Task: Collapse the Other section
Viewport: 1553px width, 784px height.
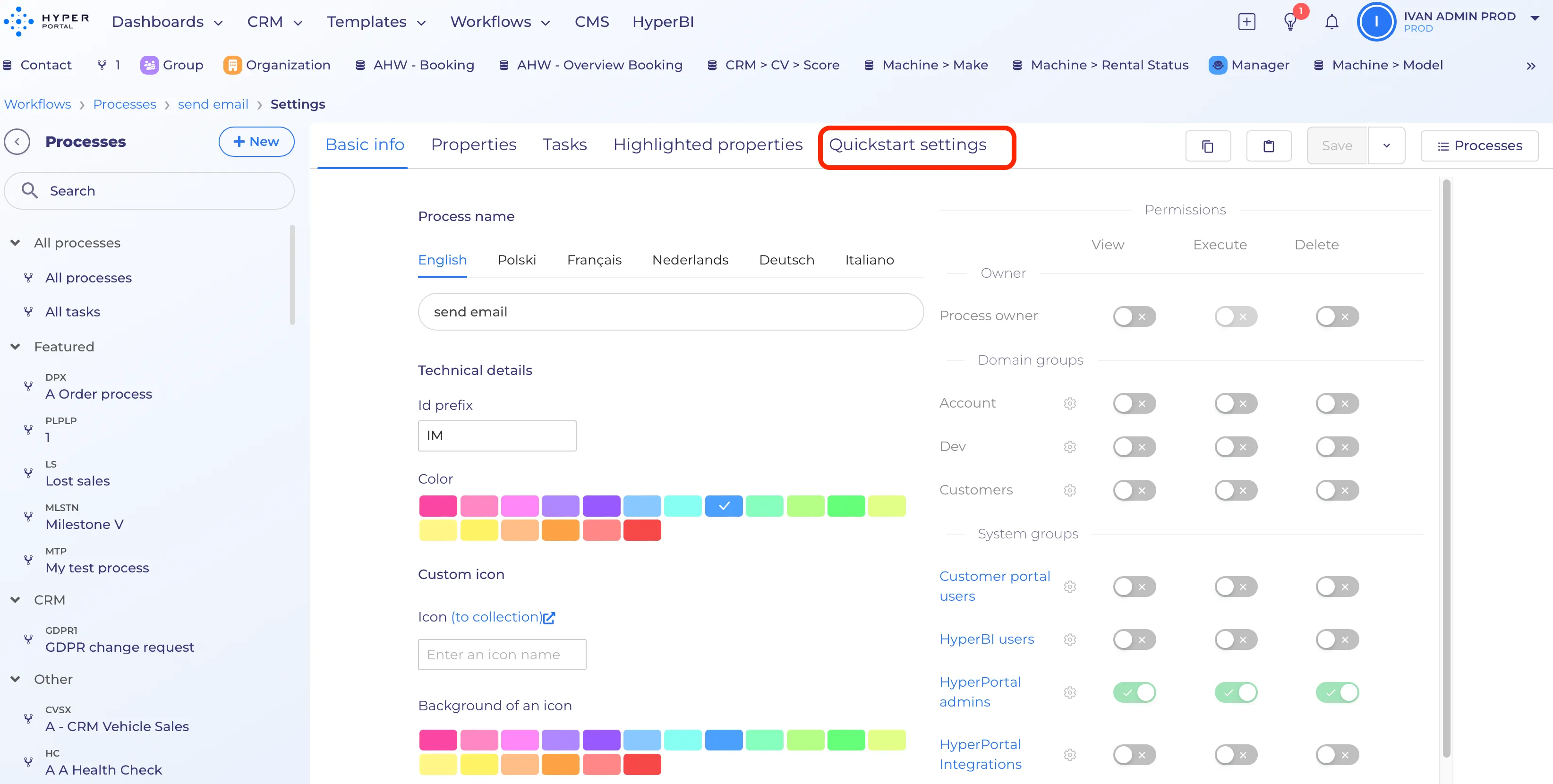Action: tap(15, 679)
